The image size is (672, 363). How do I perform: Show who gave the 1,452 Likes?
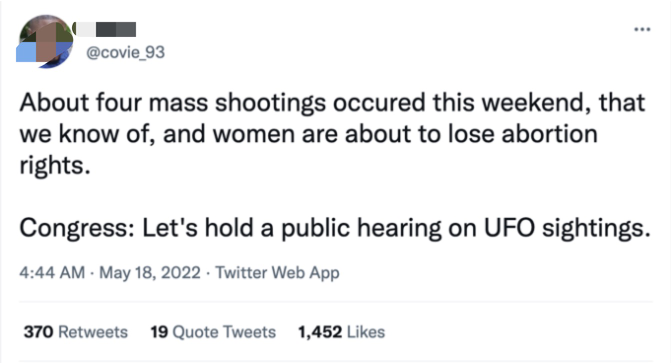click(342, 332)
